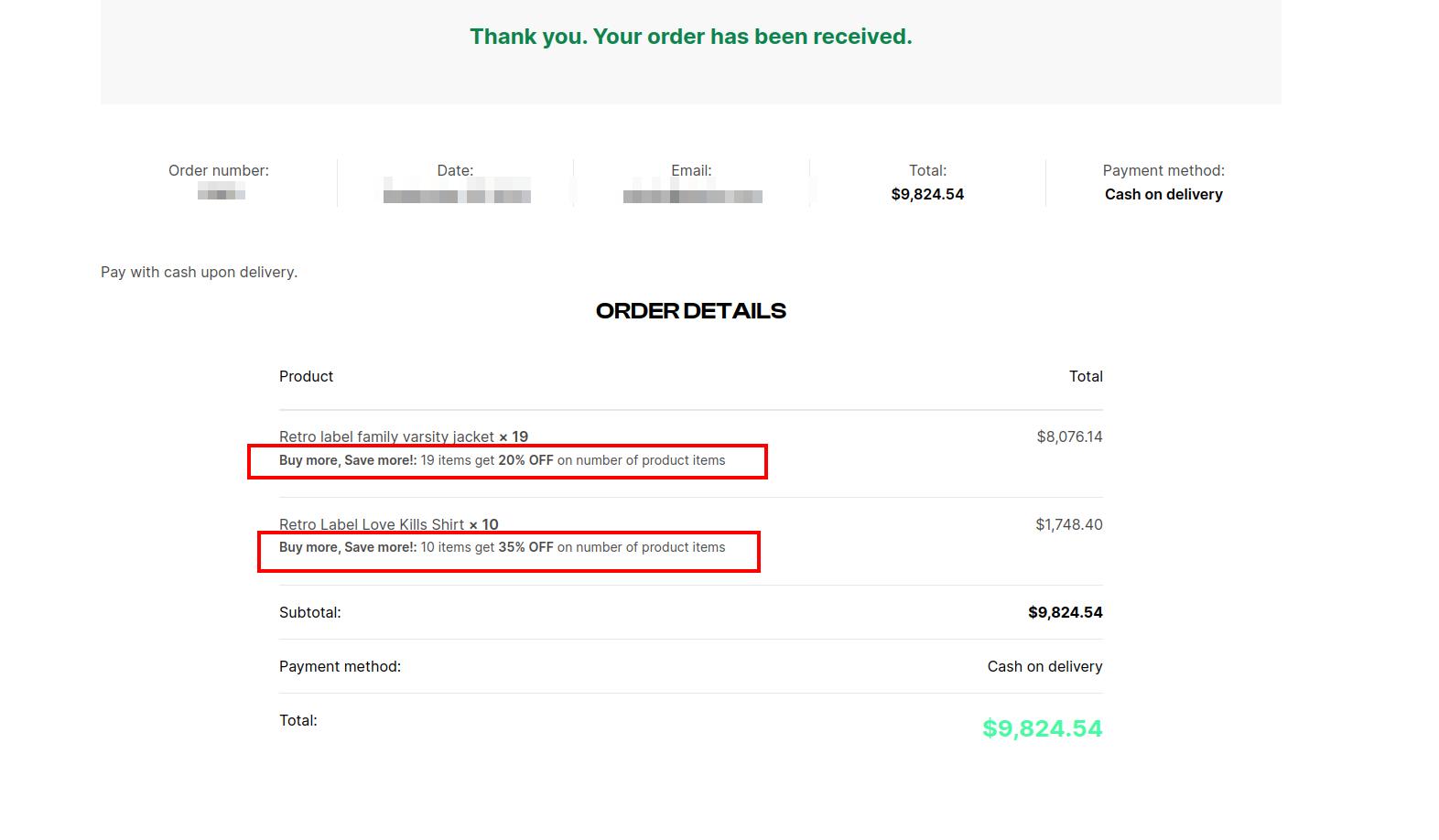Click the bold Subtotal amount $9,824.54
1439x840 pixels.
tap(1066, 612)
